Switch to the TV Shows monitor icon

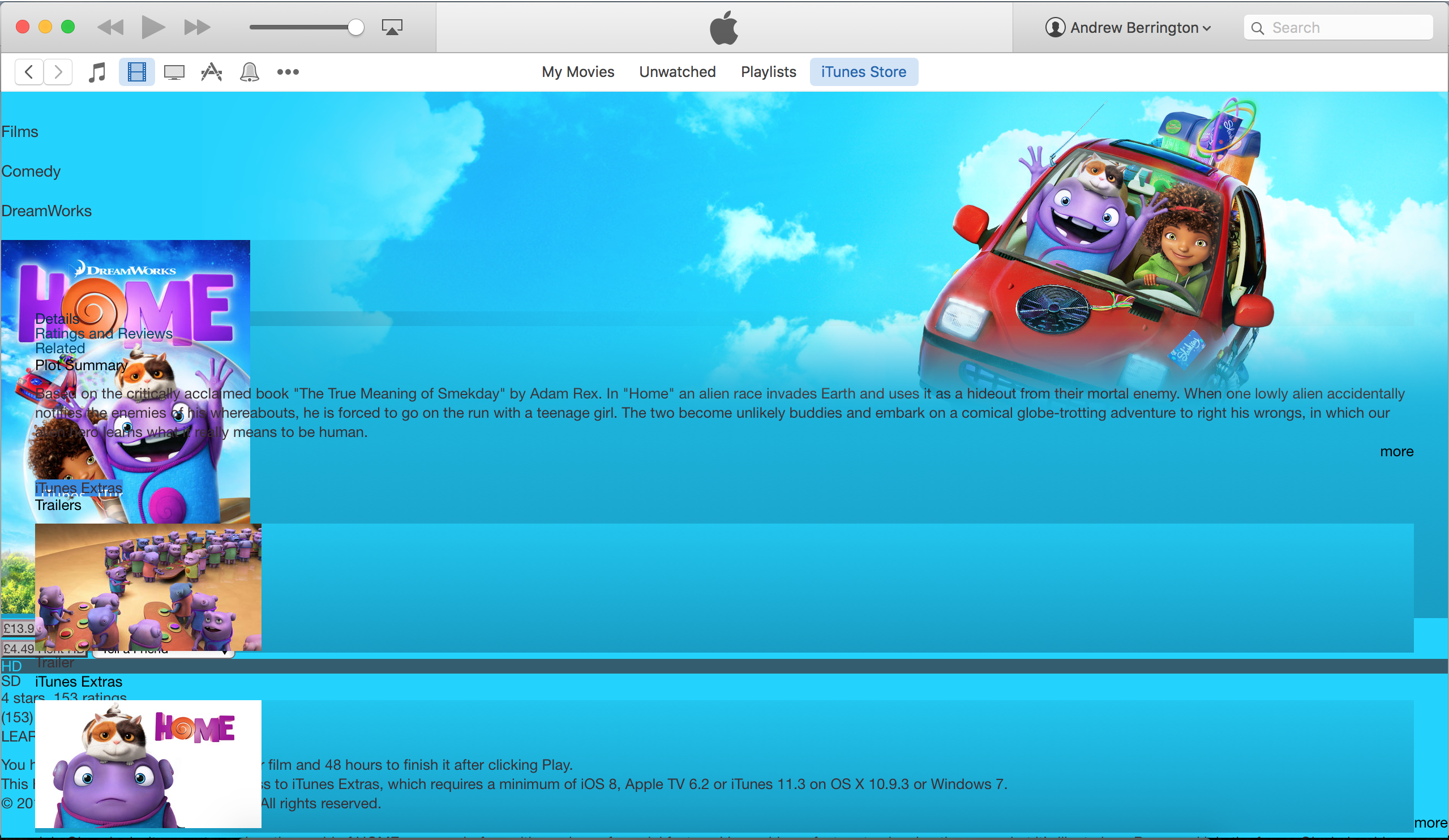(x=174, y=72)
